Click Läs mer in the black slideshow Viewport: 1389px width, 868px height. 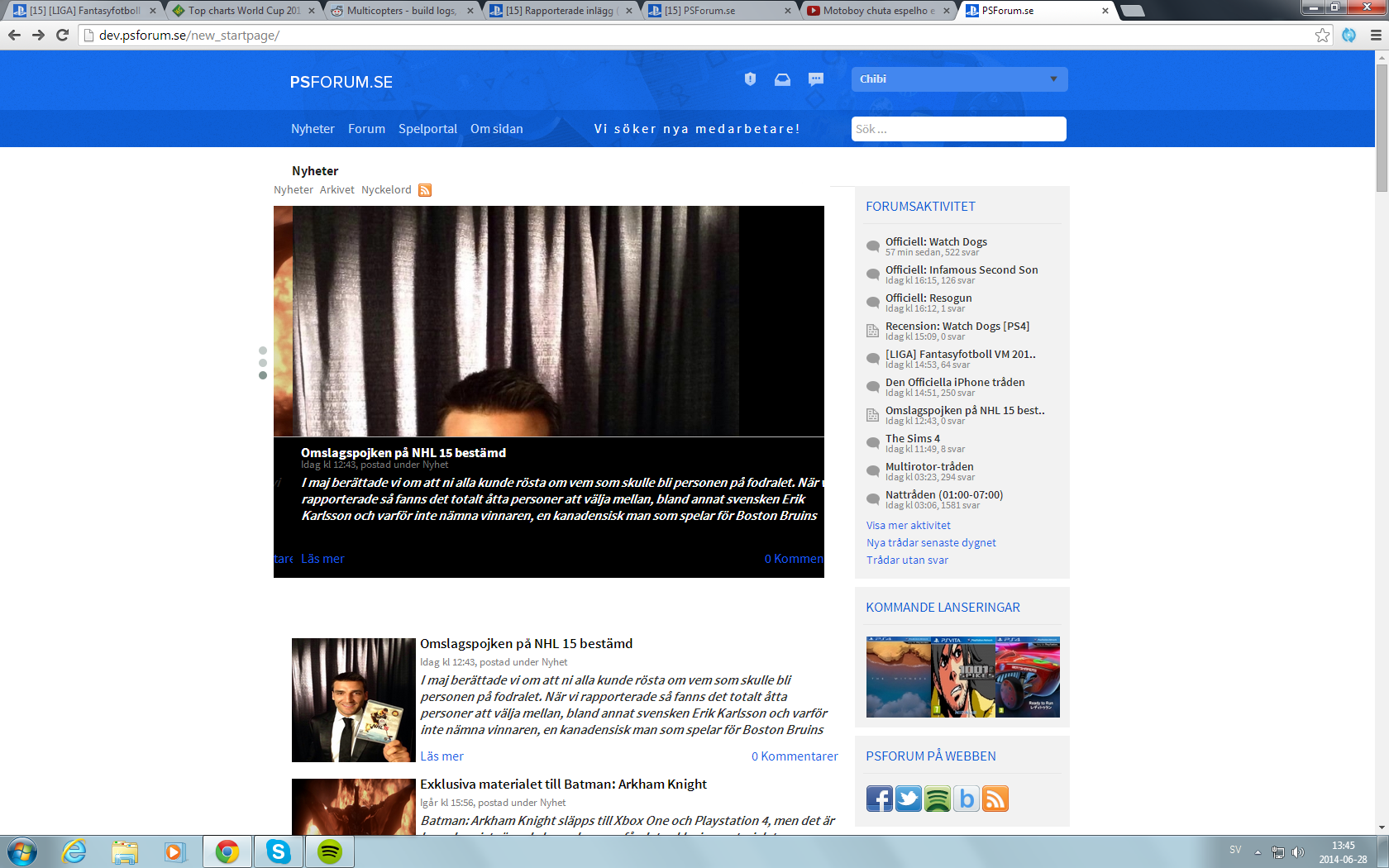tap(322, 559)
